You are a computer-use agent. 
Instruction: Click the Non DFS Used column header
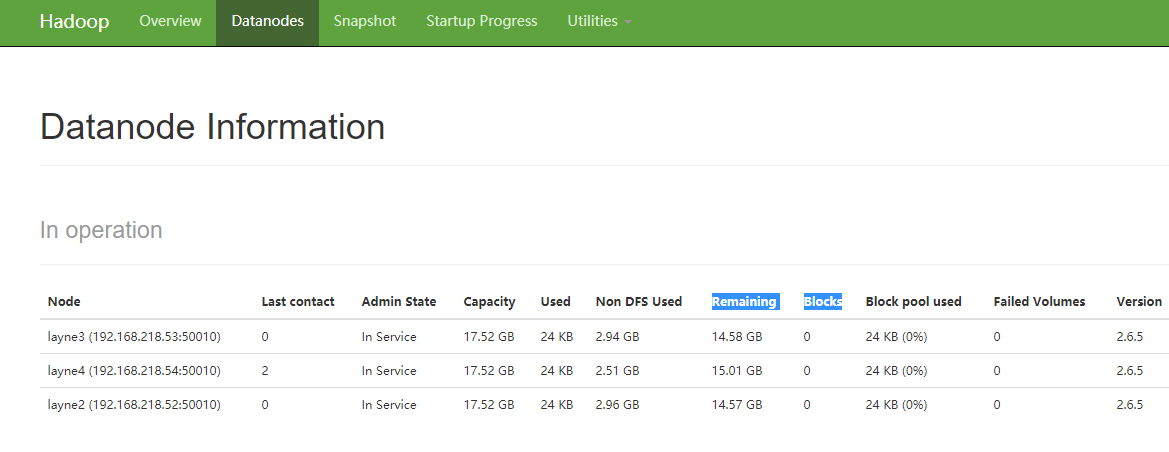[639, 301]
